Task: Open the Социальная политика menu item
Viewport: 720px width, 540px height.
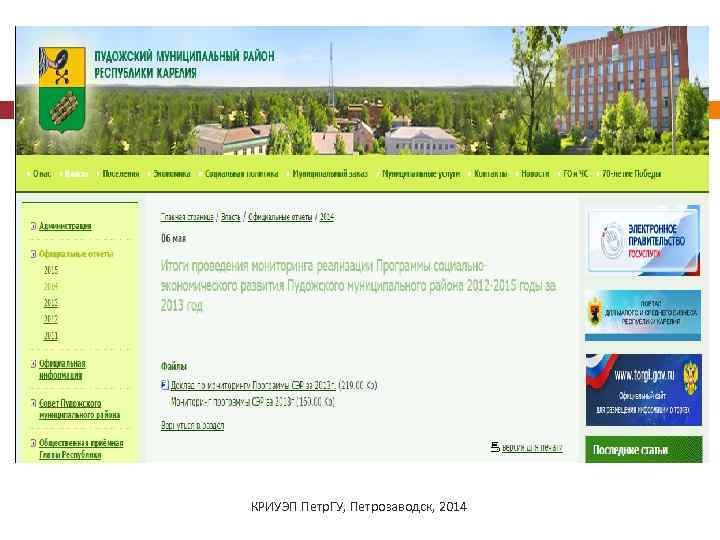Action: click(x=242, y=174)
